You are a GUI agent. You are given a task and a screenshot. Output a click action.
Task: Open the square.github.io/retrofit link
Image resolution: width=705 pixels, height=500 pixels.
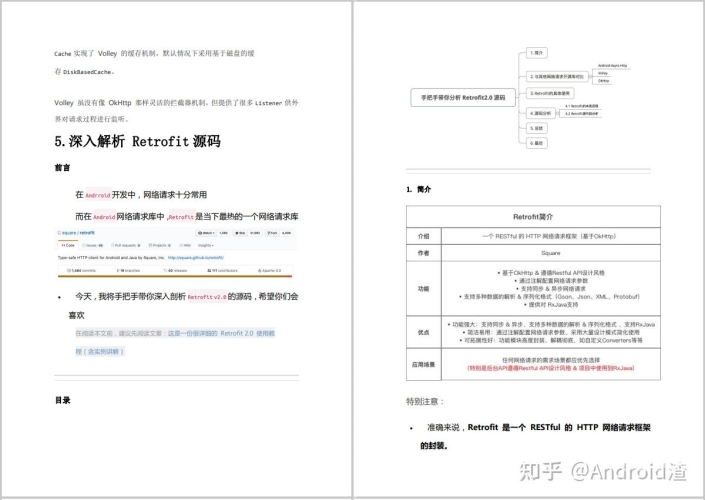(x=196, y=258)
